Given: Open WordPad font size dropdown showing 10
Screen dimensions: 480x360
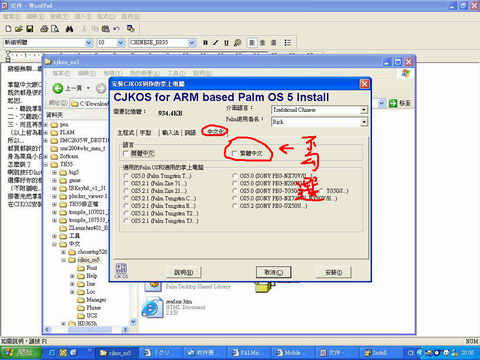Looking at the screenshot, I should (121, 43).
